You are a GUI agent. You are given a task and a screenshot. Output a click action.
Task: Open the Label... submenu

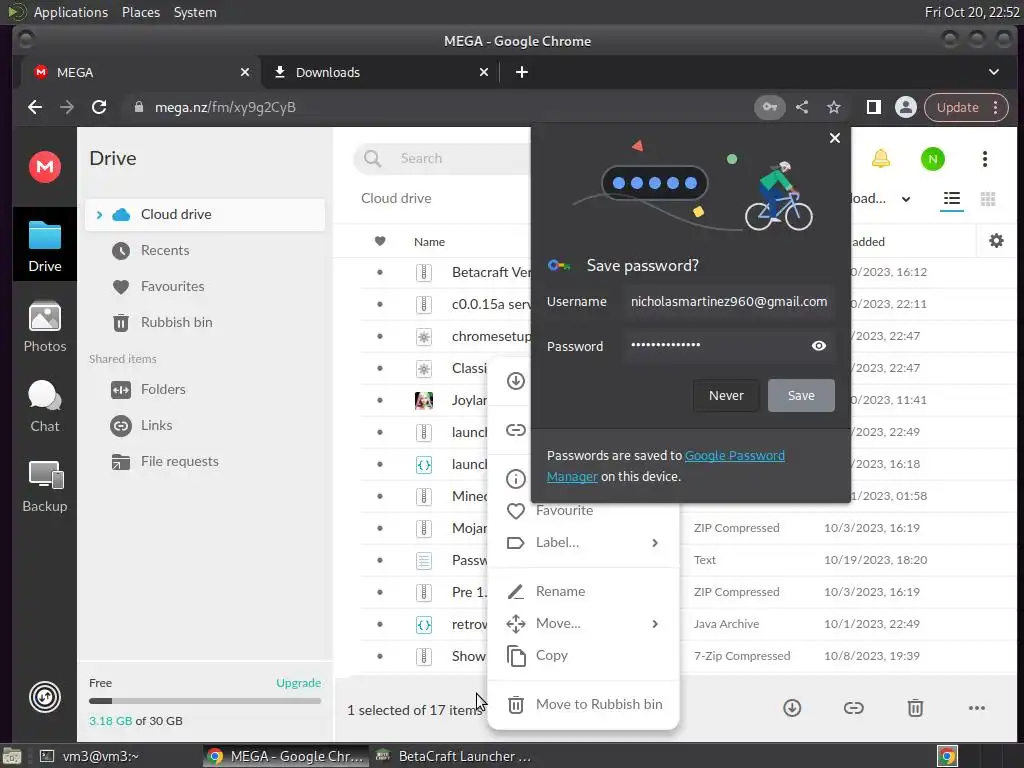click(x=584, y=543)
